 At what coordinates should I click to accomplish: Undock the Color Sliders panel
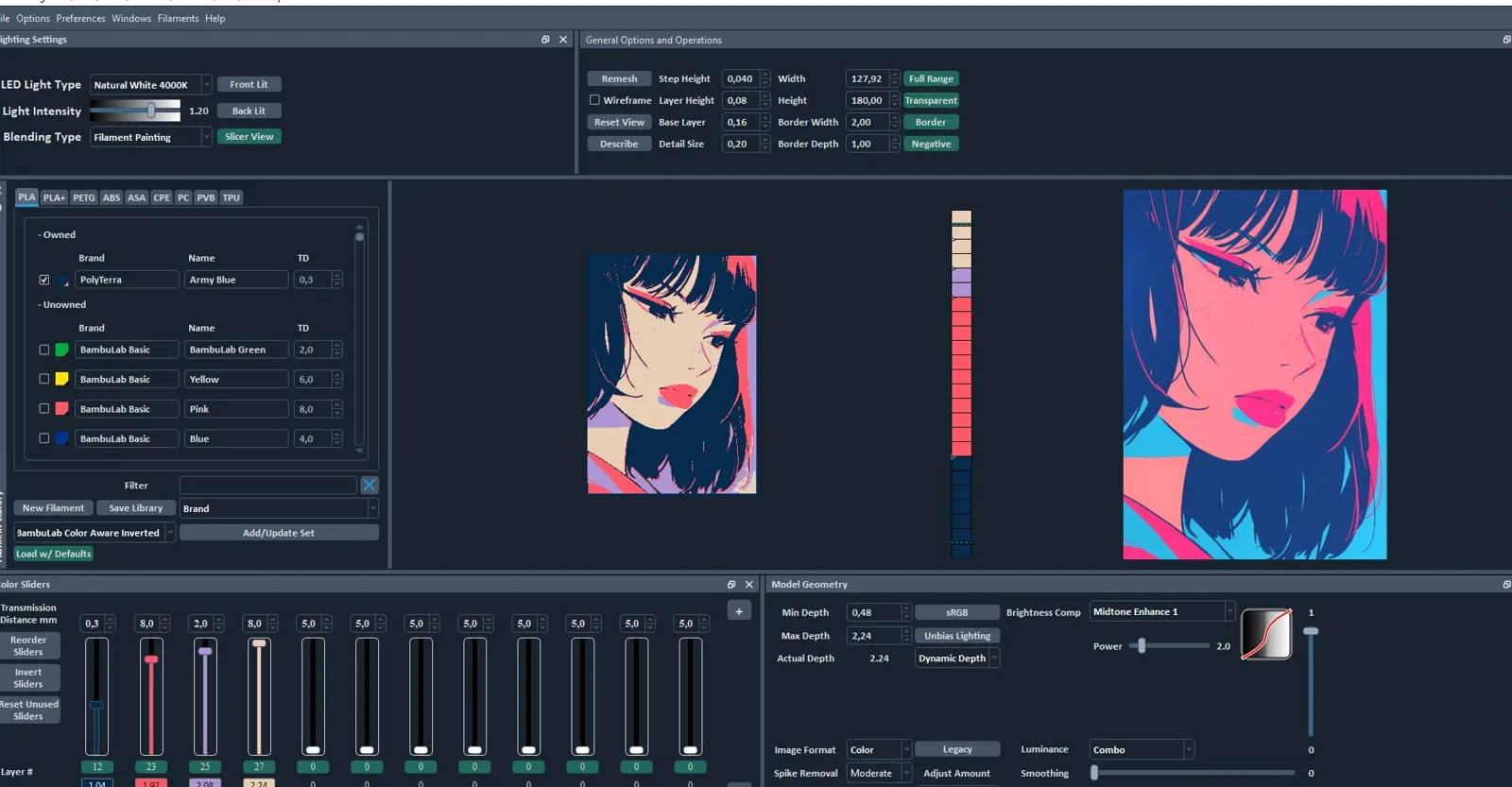730,585
